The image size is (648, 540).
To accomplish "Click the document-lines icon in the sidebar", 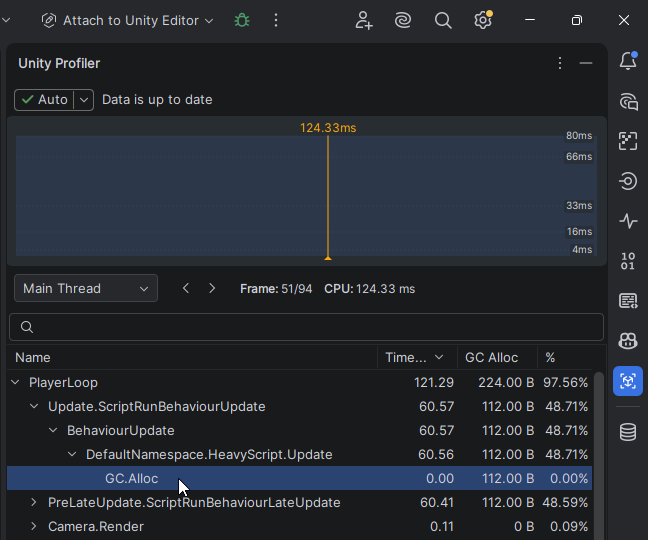I will (628, 300).
